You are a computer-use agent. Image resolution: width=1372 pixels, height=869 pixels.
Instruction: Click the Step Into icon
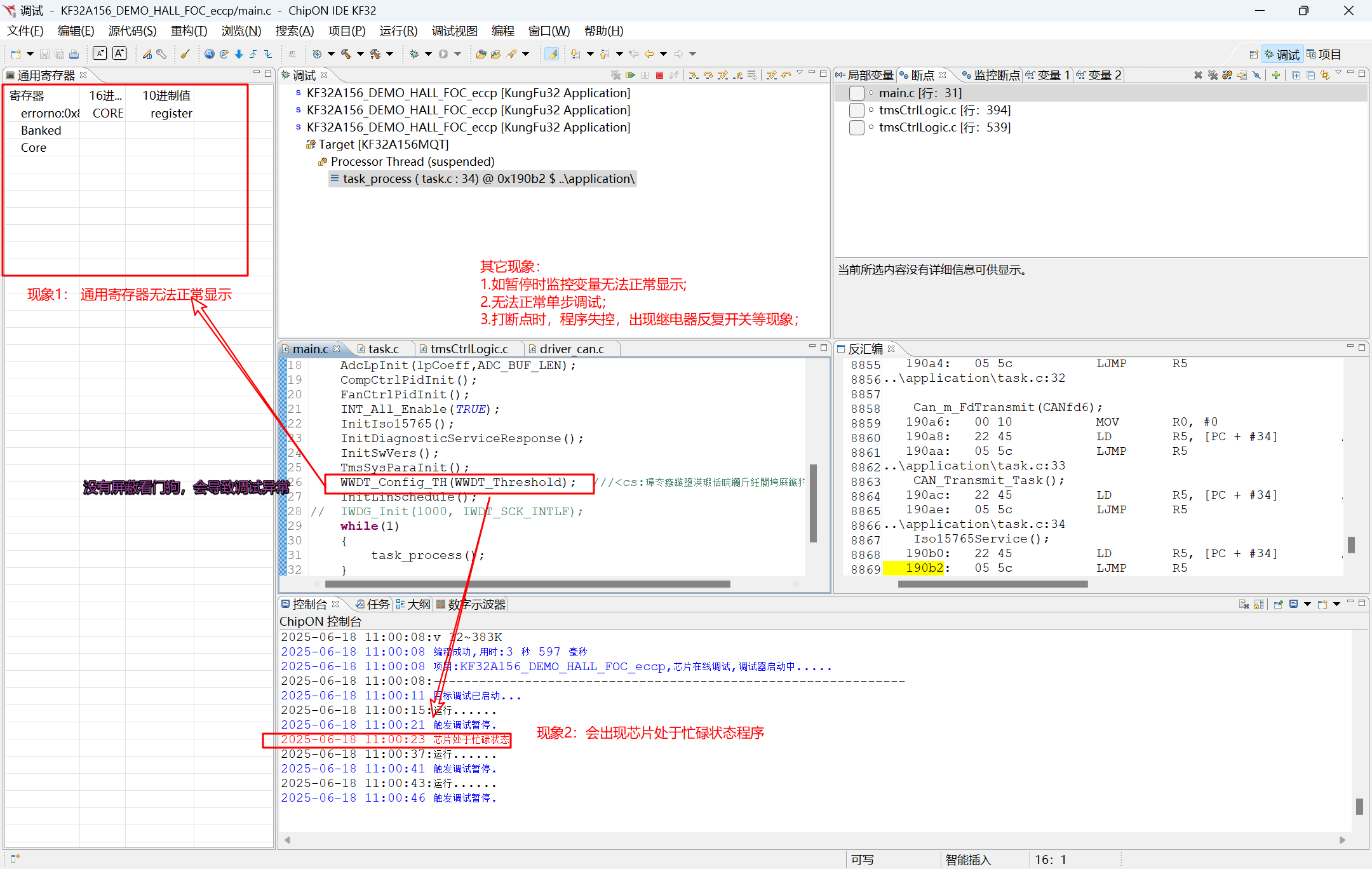[x=693, y=75]
